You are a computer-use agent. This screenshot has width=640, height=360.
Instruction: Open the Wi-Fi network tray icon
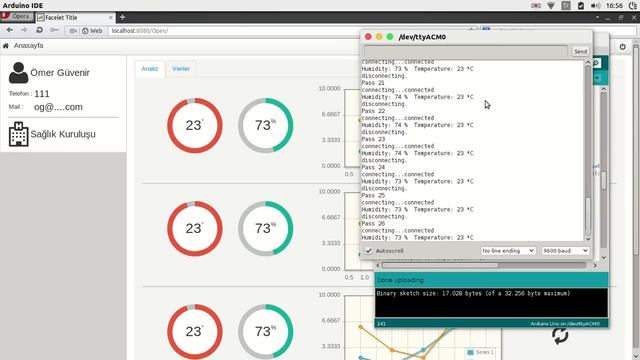551,6
